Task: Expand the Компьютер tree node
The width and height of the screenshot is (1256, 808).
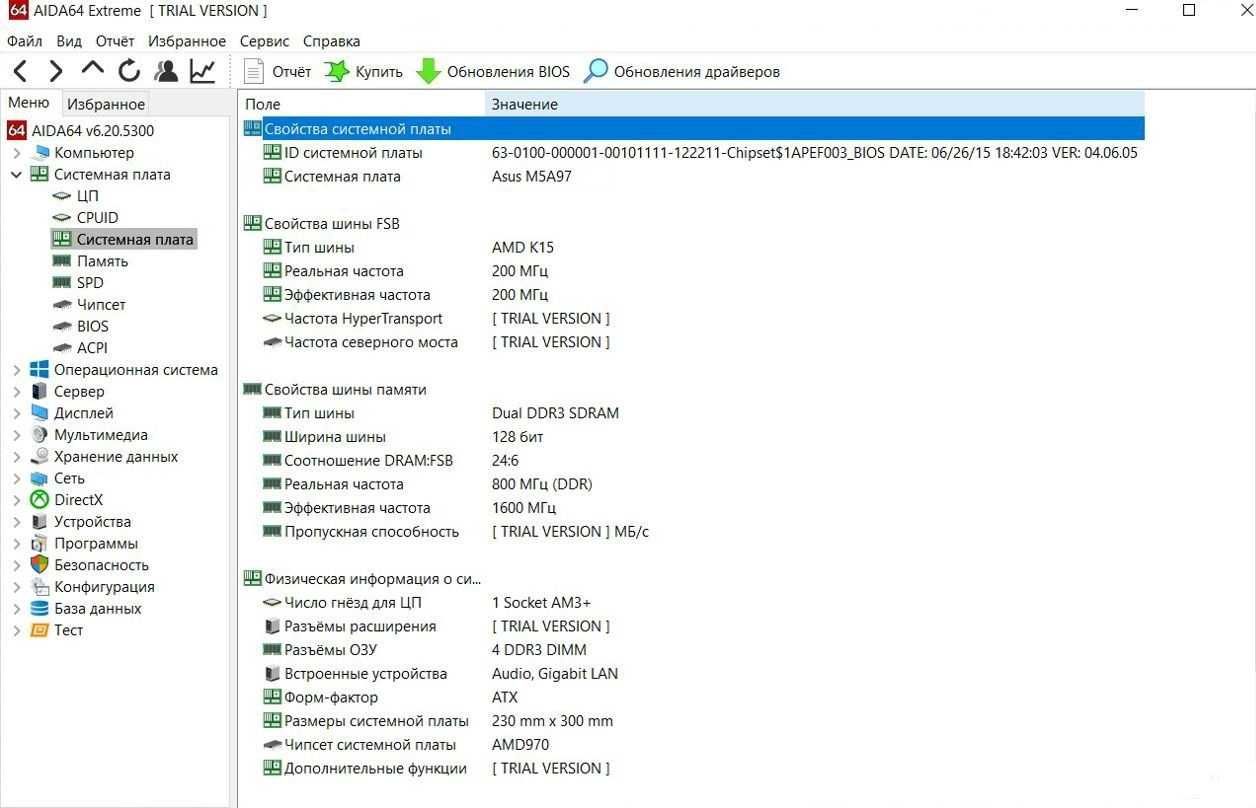Action: [16, 153]
